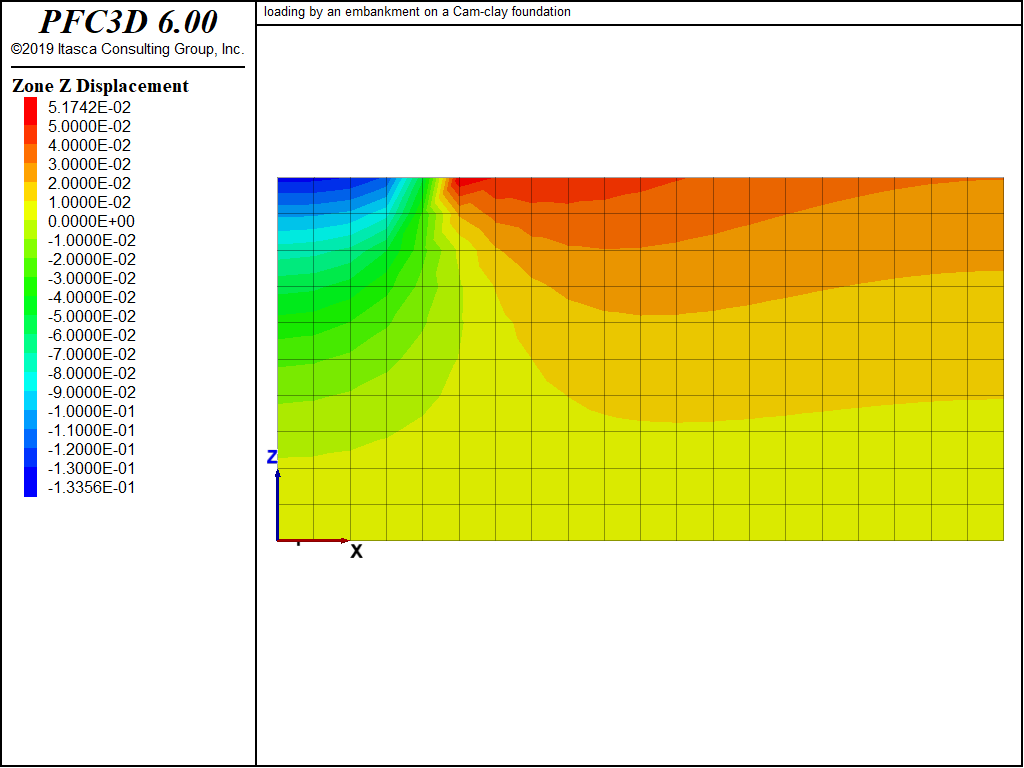
Task: Click the X axis label
Action: (357, 552)
